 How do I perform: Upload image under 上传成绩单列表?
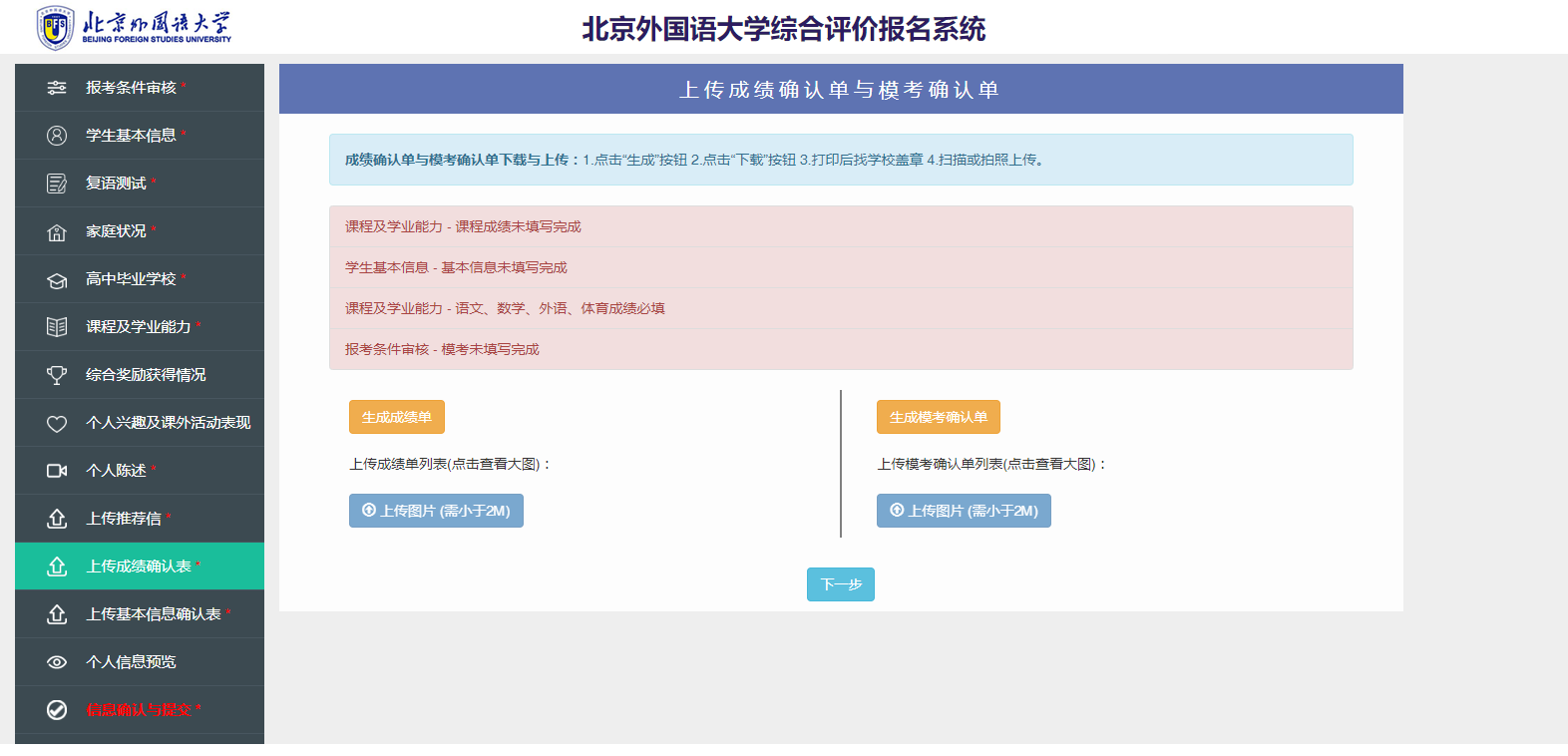coord(436,511)
